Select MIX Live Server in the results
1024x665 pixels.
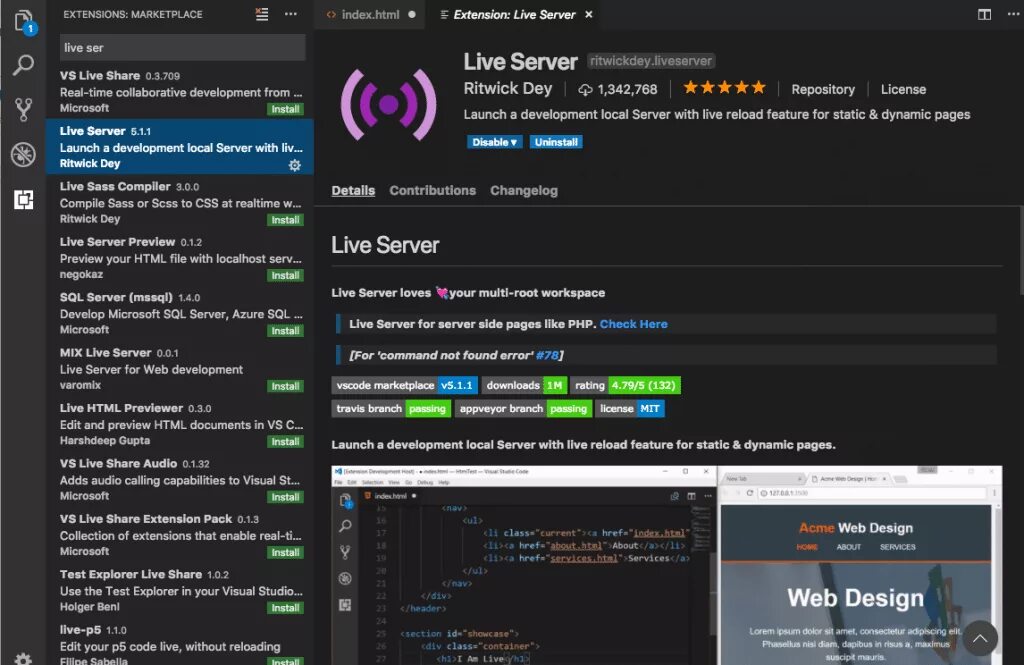pos(180,369)
